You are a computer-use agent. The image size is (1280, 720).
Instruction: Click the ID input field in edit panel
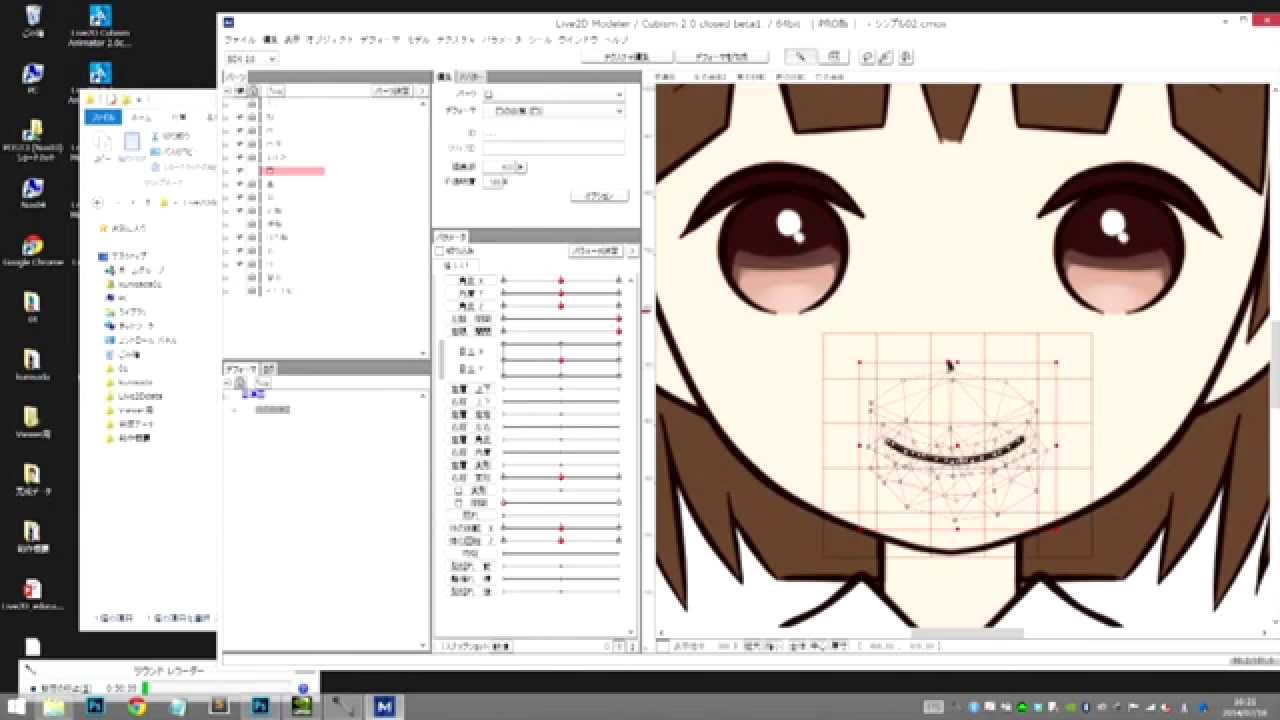(x=553, y=132)
